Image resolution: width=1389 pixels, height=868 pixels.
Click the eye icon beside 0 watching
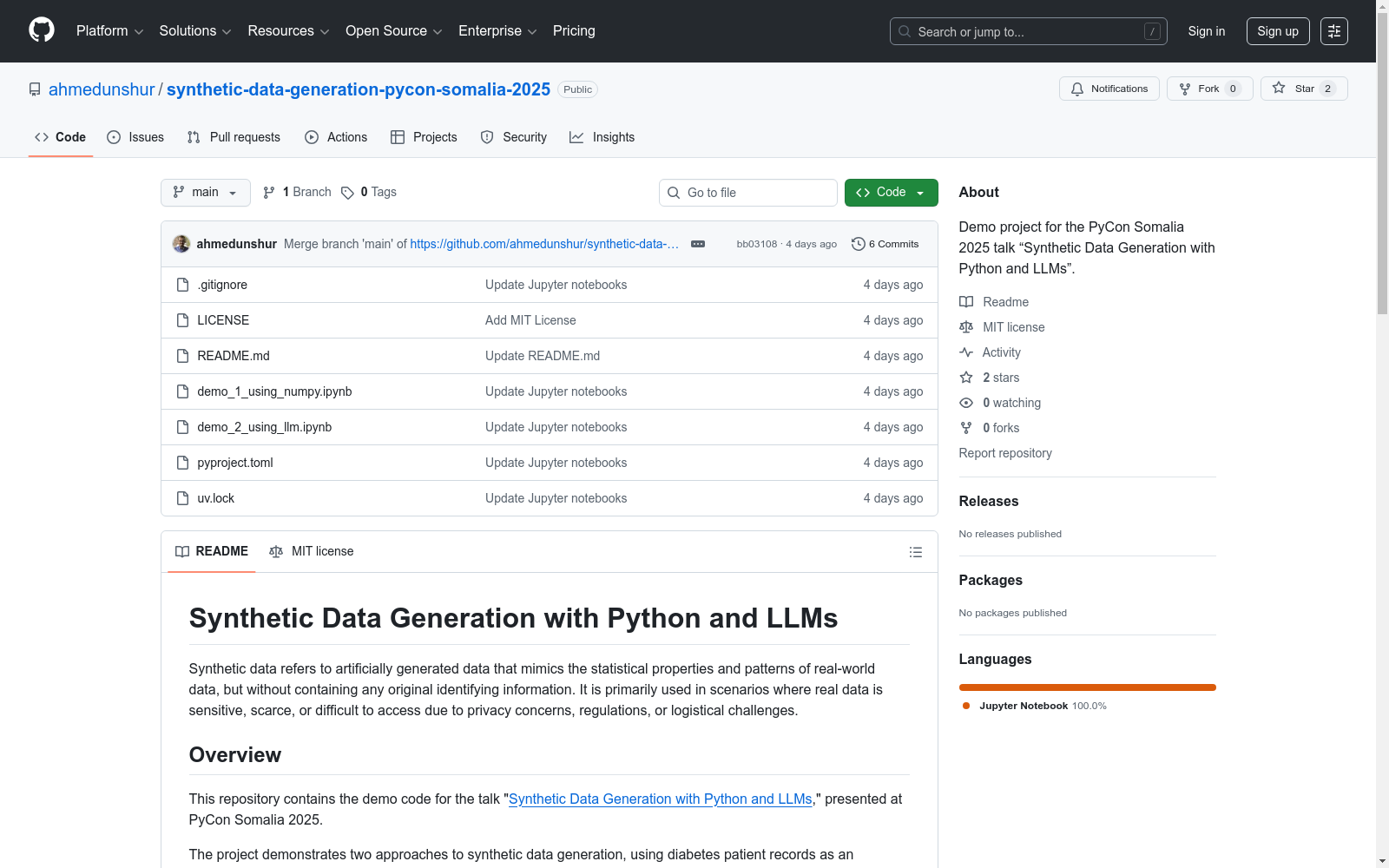coord(966,403)
